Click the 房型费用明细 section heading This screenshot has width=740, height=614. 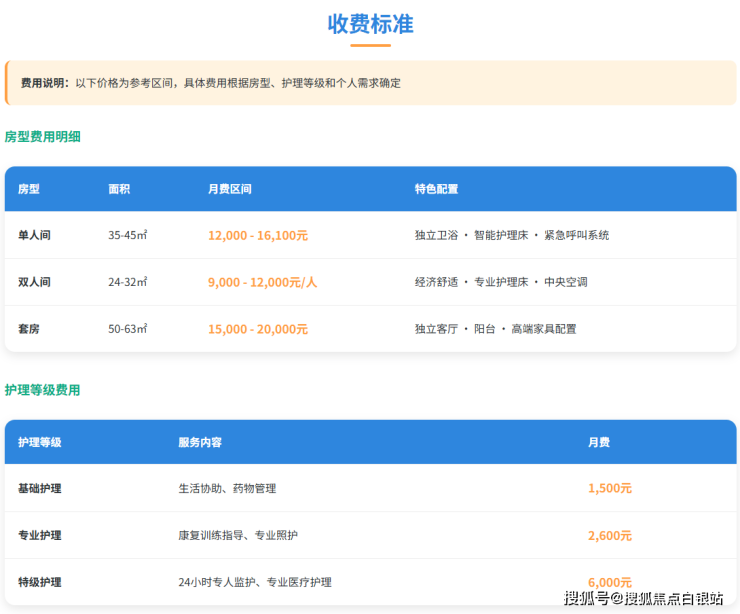(x=42, y=136)
